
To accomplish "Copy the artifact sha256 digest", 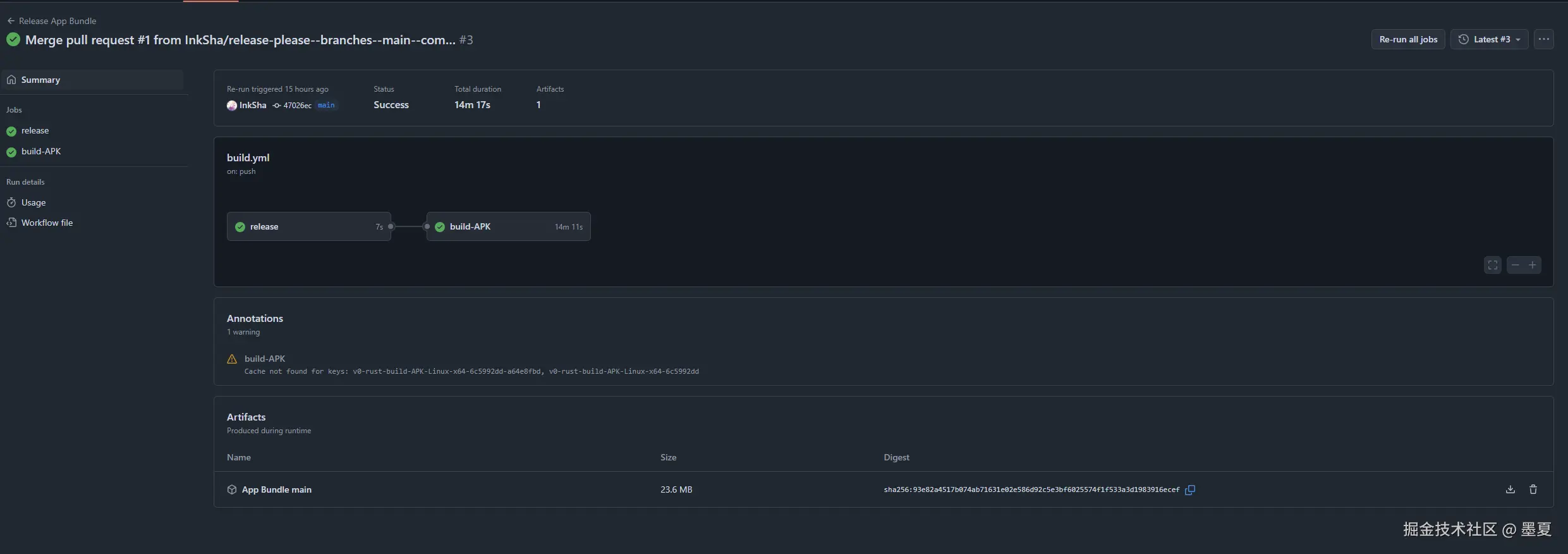I will [x=1190, y=489].
